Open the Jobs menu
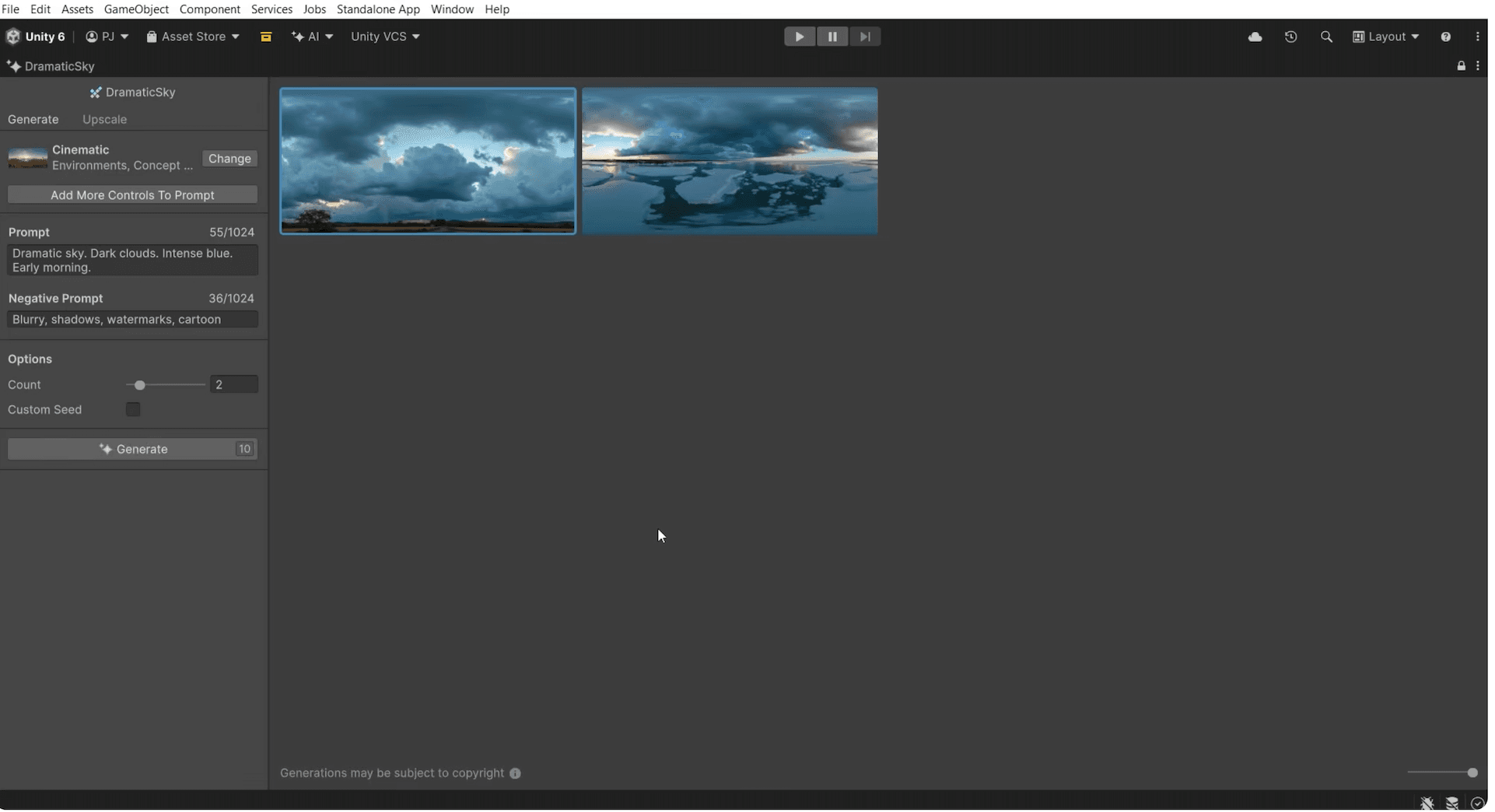This screenshot has width=1495, height=812. click(x=314, y=9)
